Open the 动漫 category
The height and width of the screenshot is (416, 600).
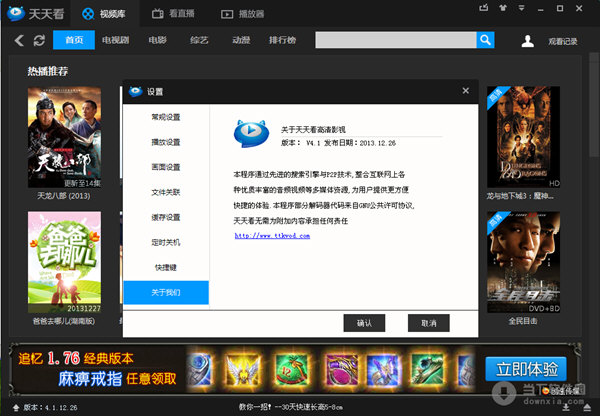point(241,40)
